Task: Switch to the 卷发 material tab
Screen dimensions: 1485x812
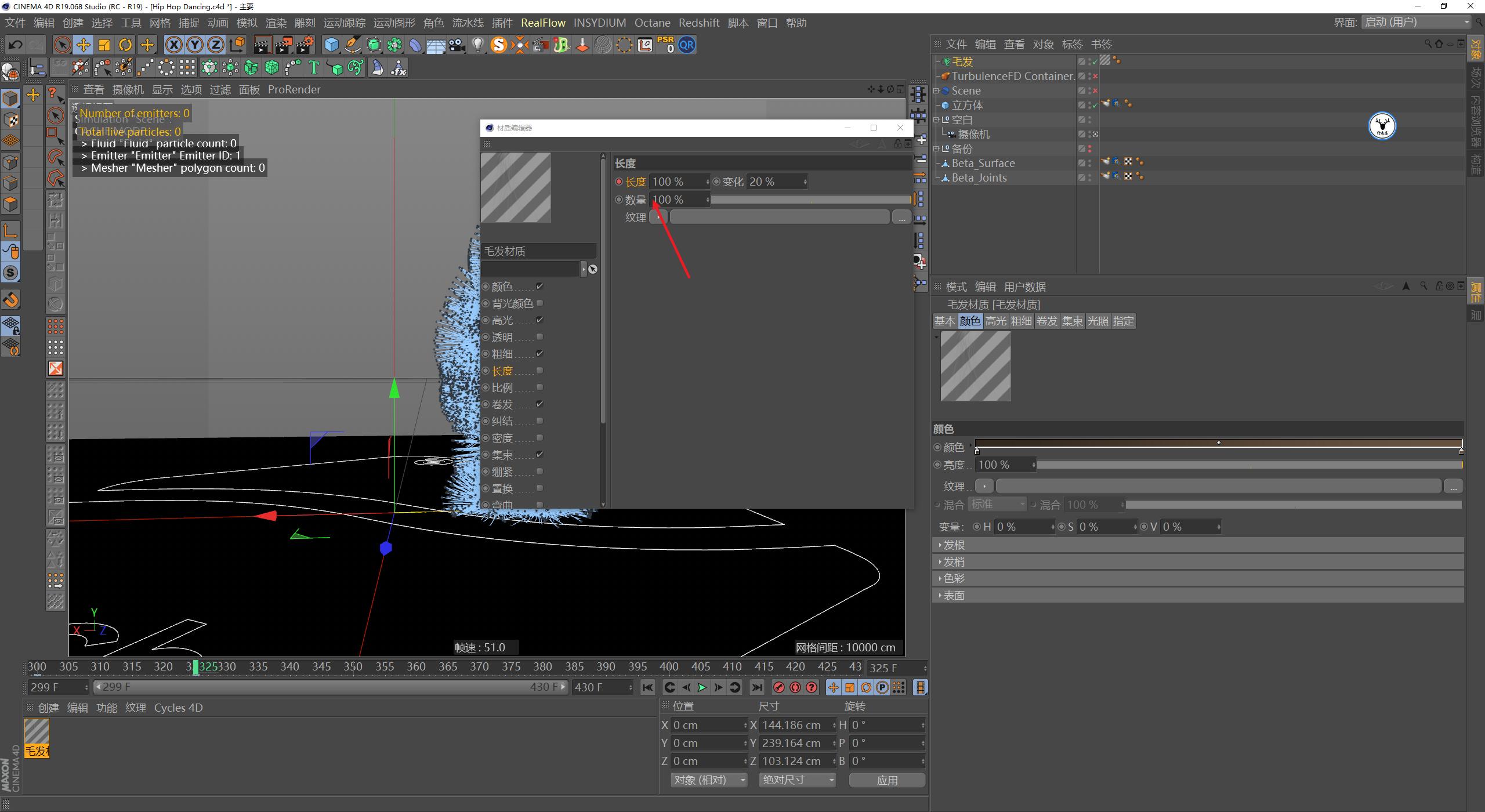Action: click(x=1046, y=321)
